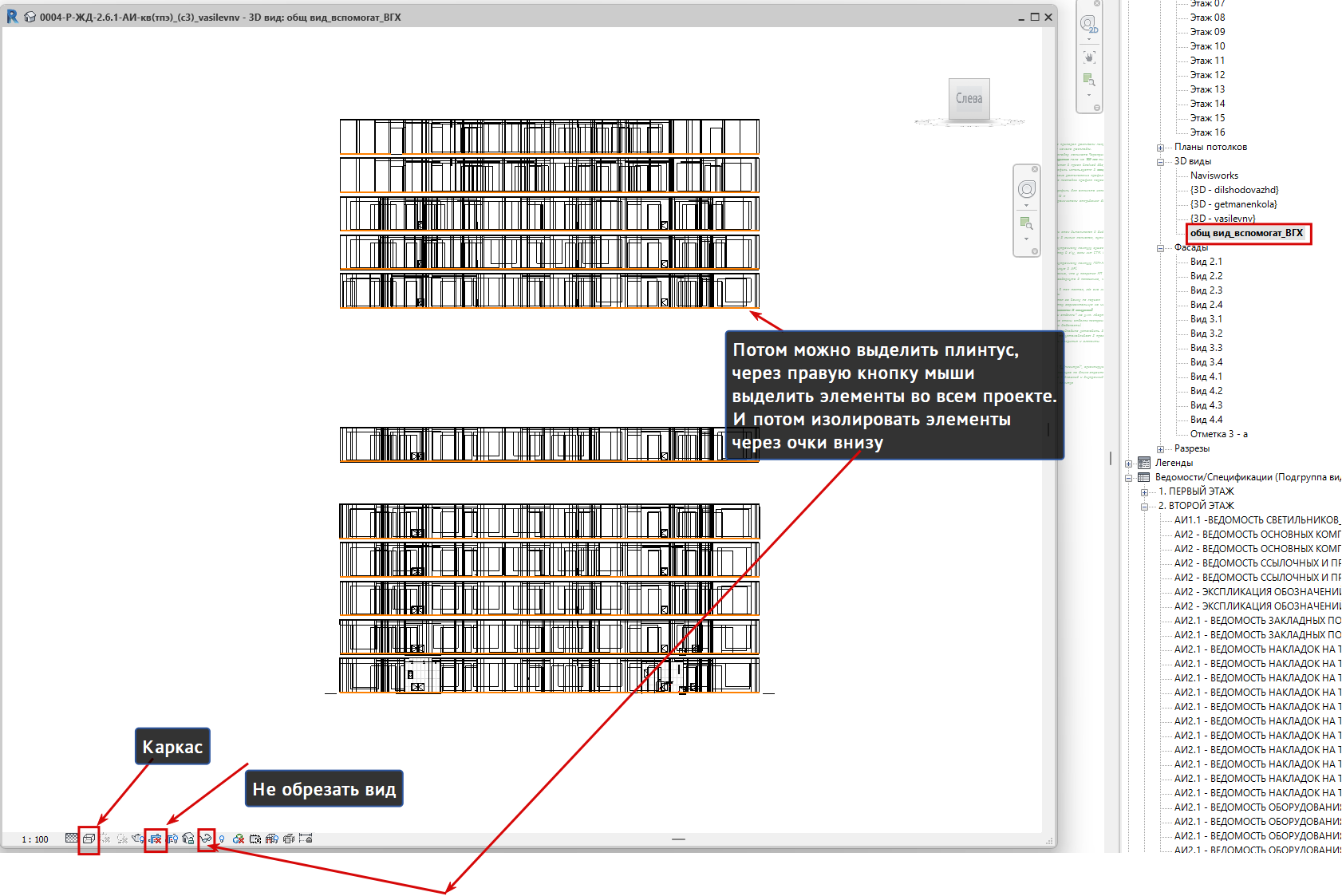Toggle Reveal Hidden Elements light bulb
This screenshot has width=1342, height=896.
click(x=222, y=839)
